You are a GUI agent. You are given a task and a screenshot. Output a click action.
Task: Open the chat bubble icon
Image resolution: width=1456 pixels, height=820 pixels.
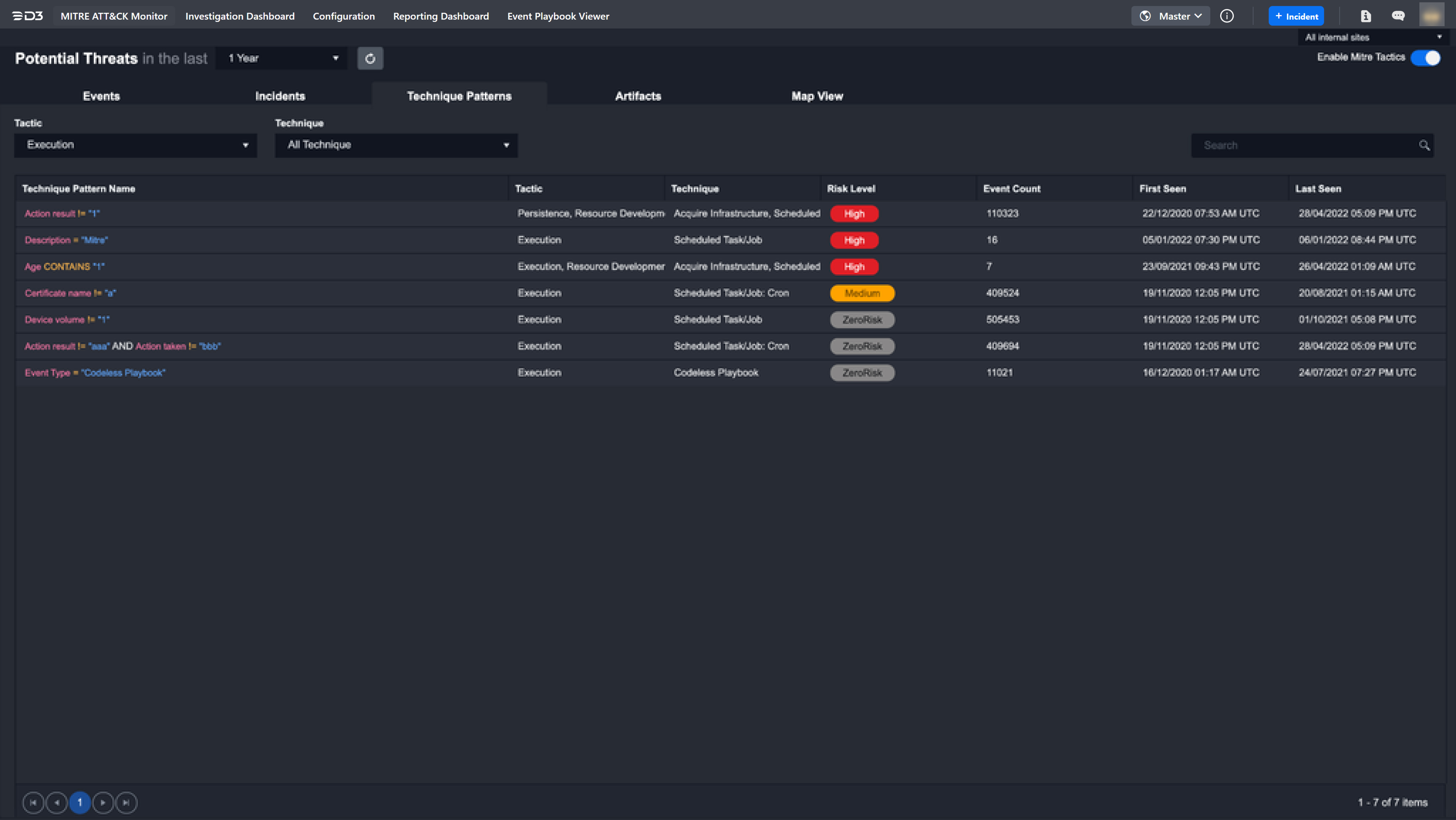click(1398, 16)
